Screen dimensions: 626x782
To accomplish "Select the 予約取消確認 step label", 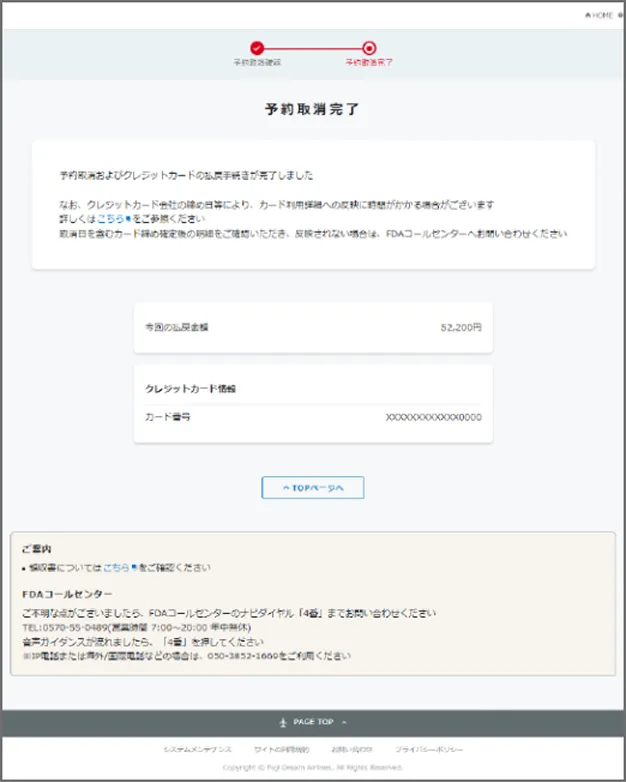I will [257, 62].
